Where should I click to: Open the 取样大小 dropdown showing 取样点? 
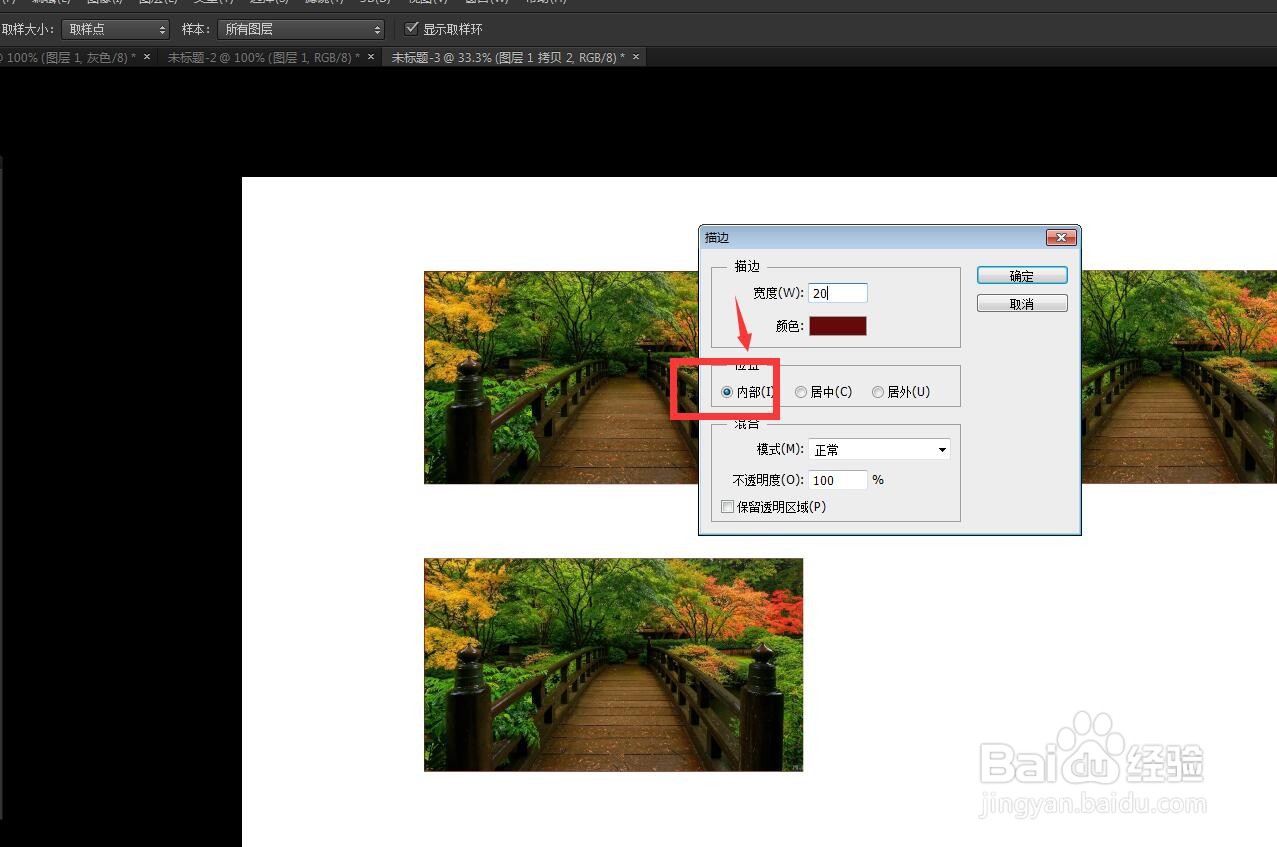115,30
